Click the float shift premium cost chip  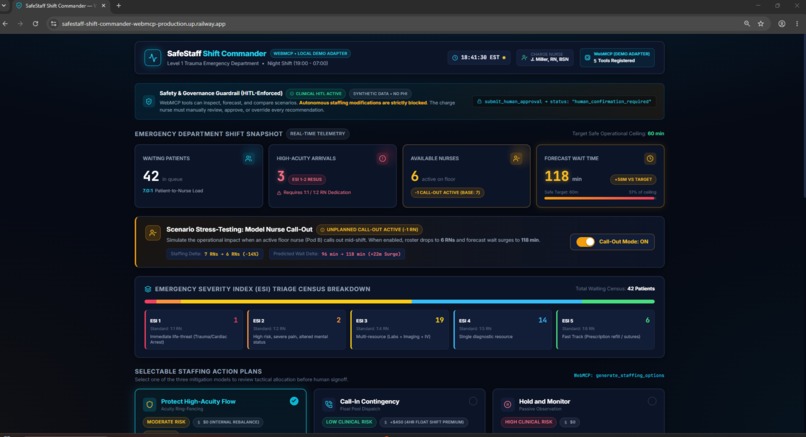424,422
